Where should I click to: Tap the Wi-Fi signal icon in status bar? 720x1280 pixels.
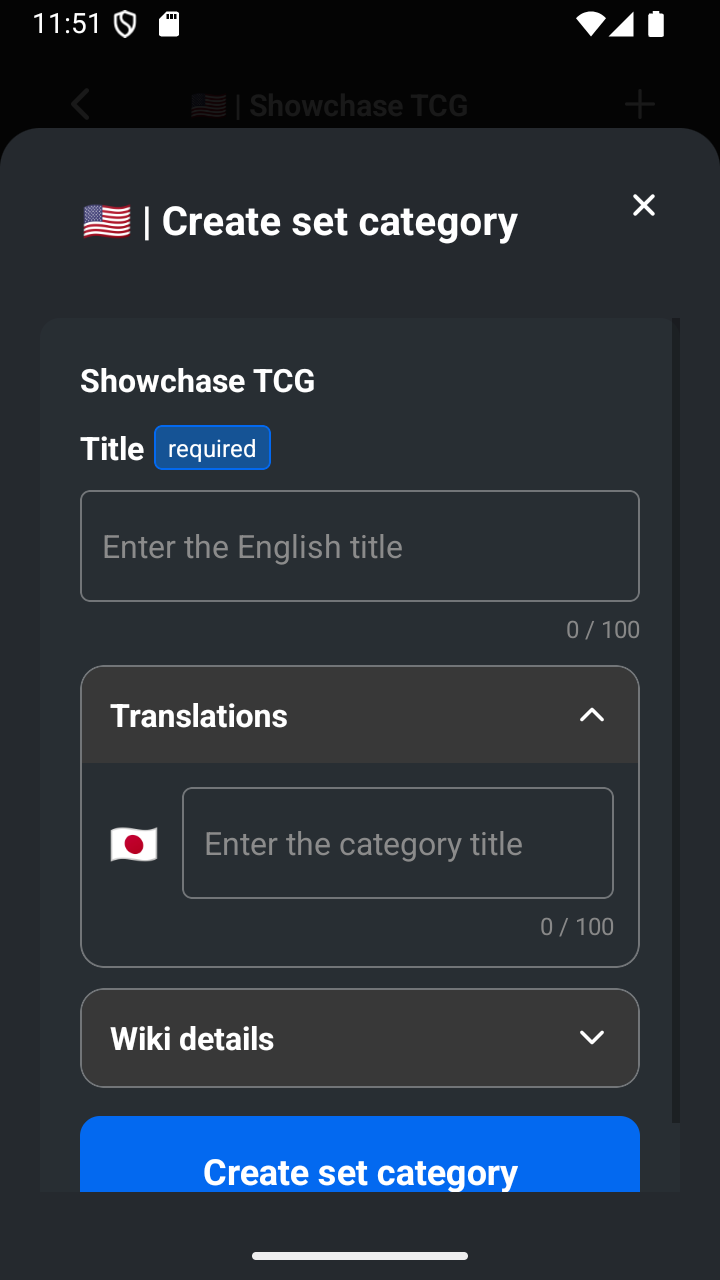click(590, 24)
